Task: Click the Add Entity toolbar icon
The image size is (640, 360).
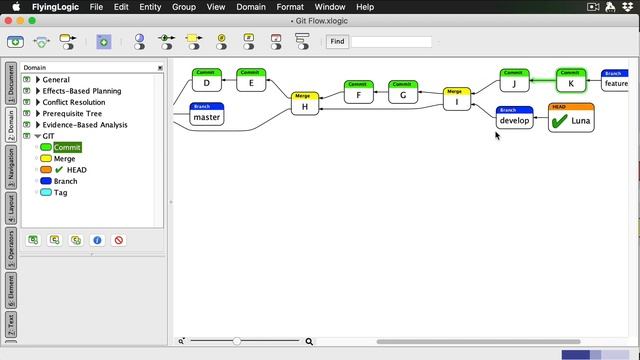Action: [16, 42]
